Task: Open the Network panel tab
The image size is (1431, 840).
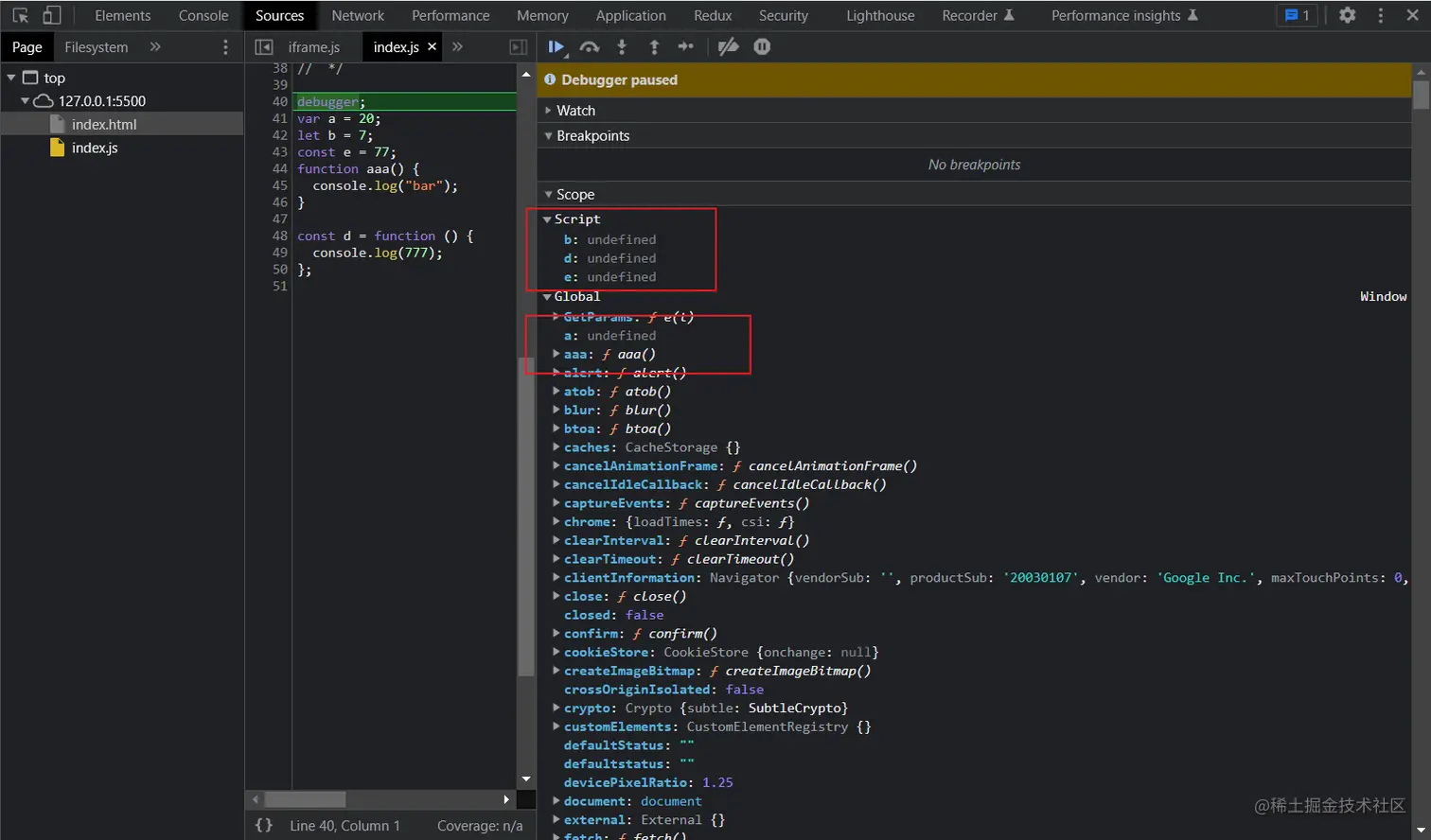Action: click(358, 15)
